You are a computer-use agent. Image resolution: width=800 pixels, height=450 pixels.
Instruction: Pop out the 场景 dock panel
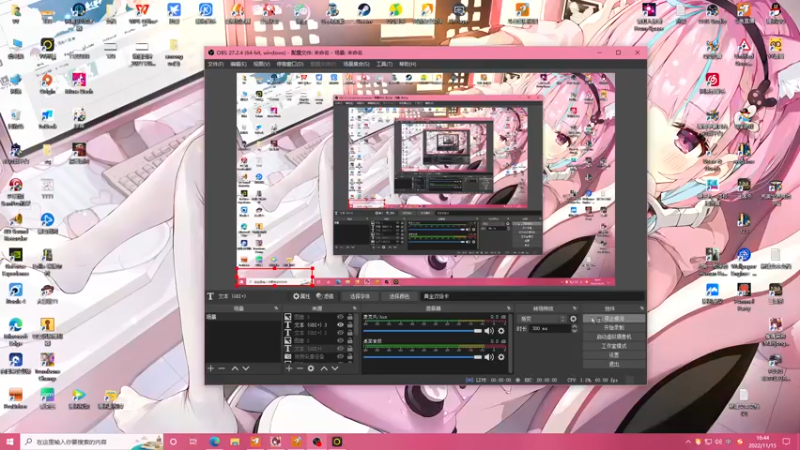pos(276,309)
